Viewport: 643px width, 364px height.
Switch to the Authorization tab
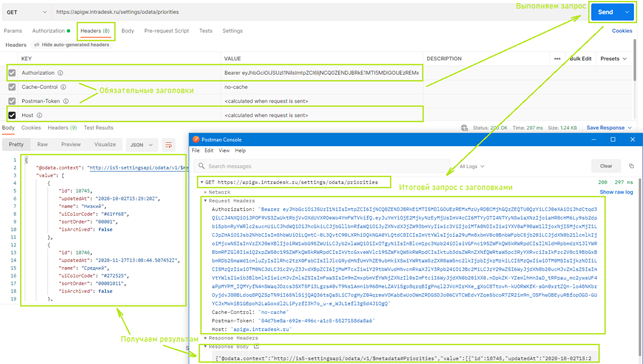[x=51, y=31]
